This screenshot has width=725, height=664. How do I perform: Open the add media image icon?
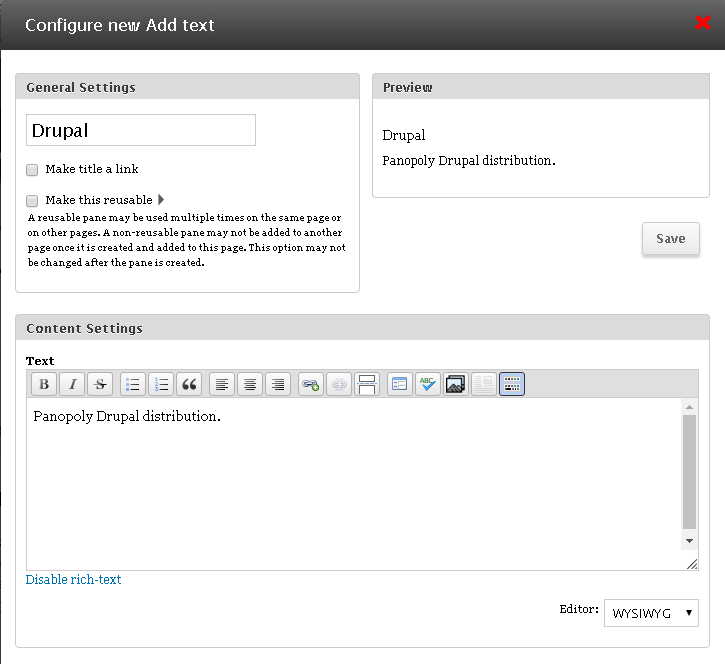click(455, 384)
